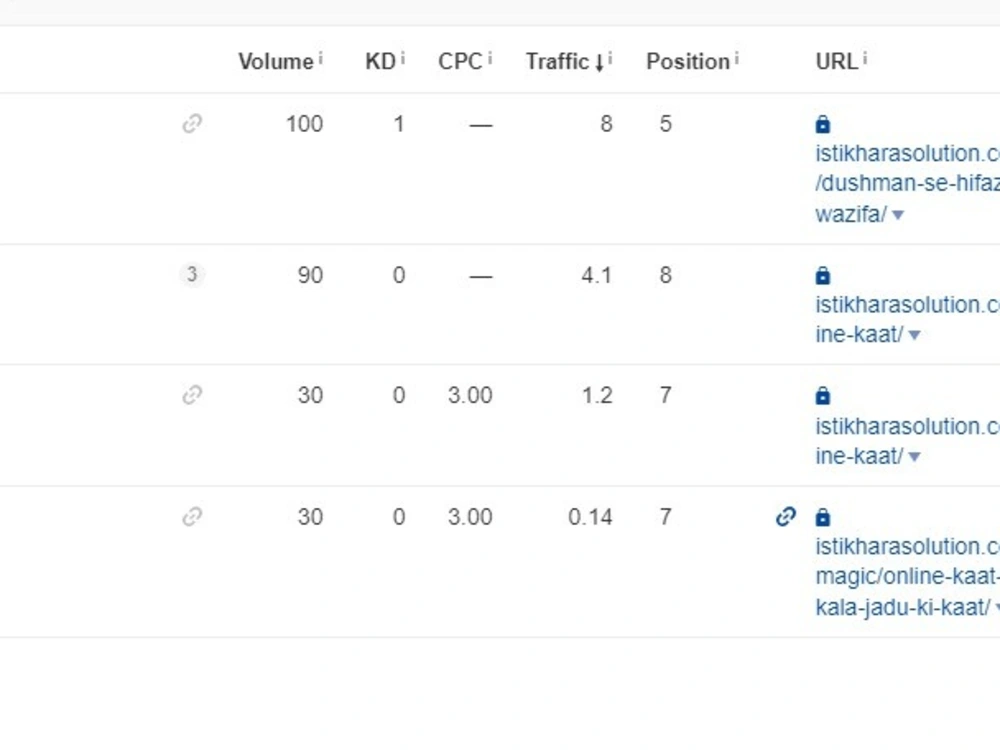Click the blue chain link icon before the last URL
This screenshot has width=1000, height=750.
point(786,516)
